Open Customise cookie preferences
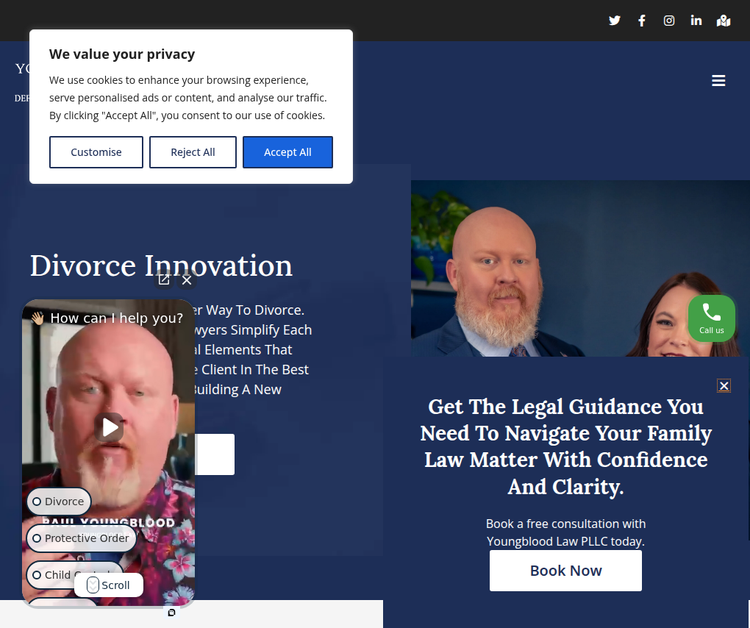This screenshot has width=750, height=628. pyautogui.click(x=96, y=152)
